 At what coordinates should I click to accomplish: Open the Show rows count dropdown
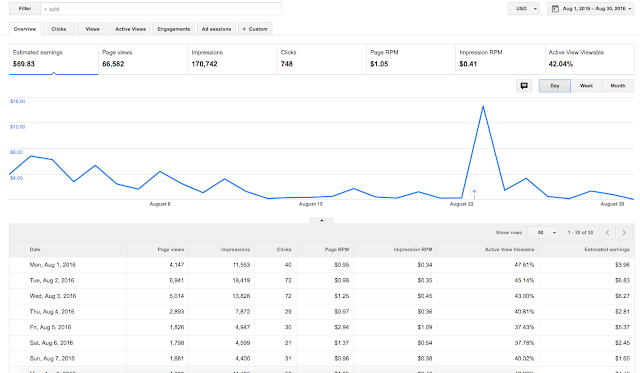543,233
